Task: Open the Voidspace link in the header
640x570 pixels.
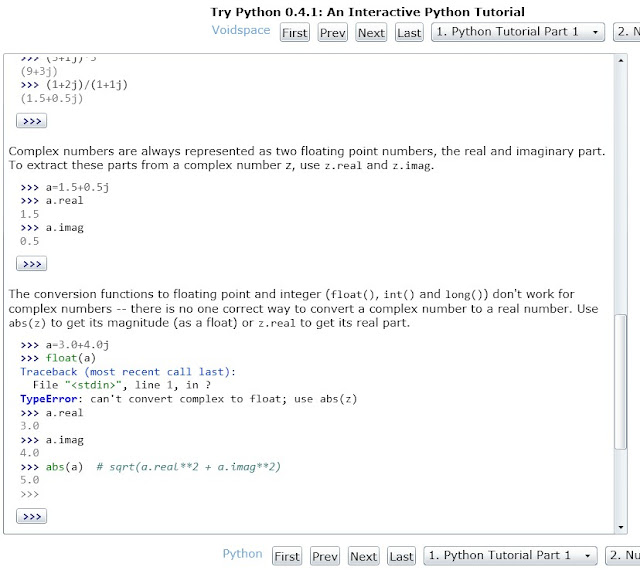Action: point(241,31)
